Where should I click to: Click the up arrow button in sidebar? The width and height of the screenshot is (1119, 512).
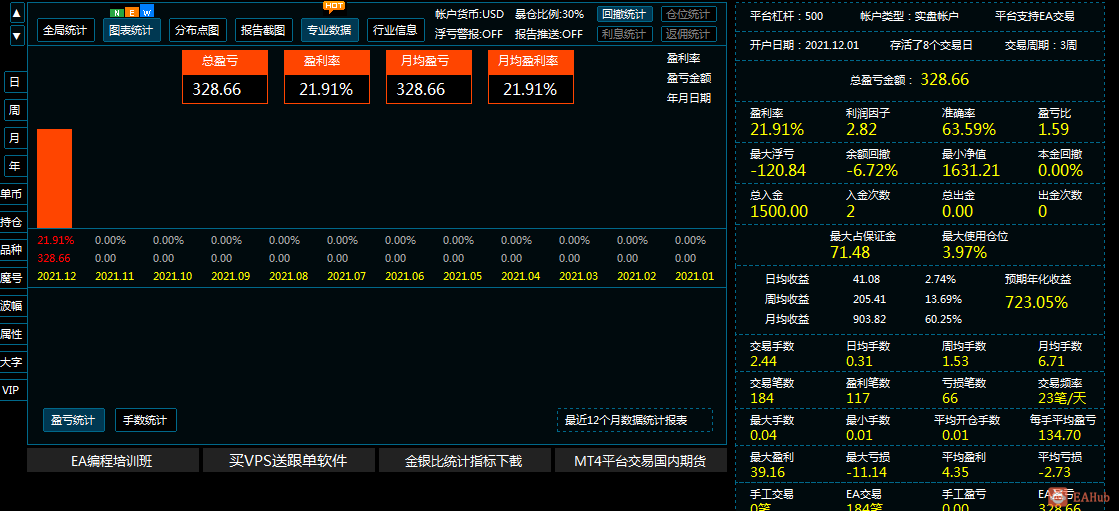coord(17,13)
